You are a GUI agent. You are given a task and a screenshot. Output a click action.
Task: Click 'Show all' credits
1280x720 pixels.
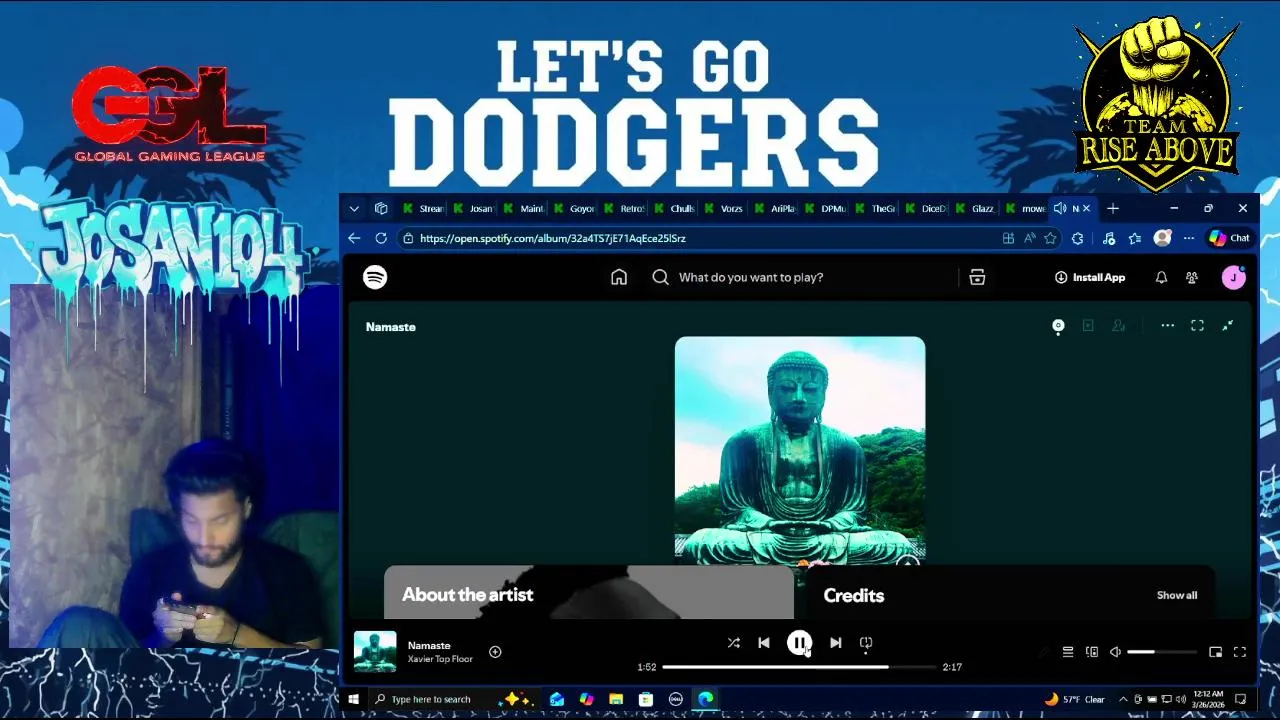tap(1177, 595)
